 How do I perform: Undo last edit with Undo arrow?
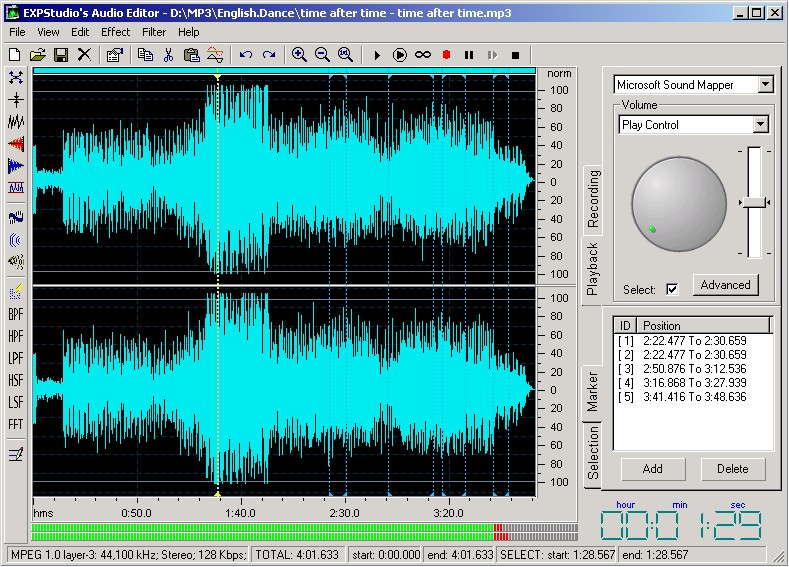click(x=246, y=55)
